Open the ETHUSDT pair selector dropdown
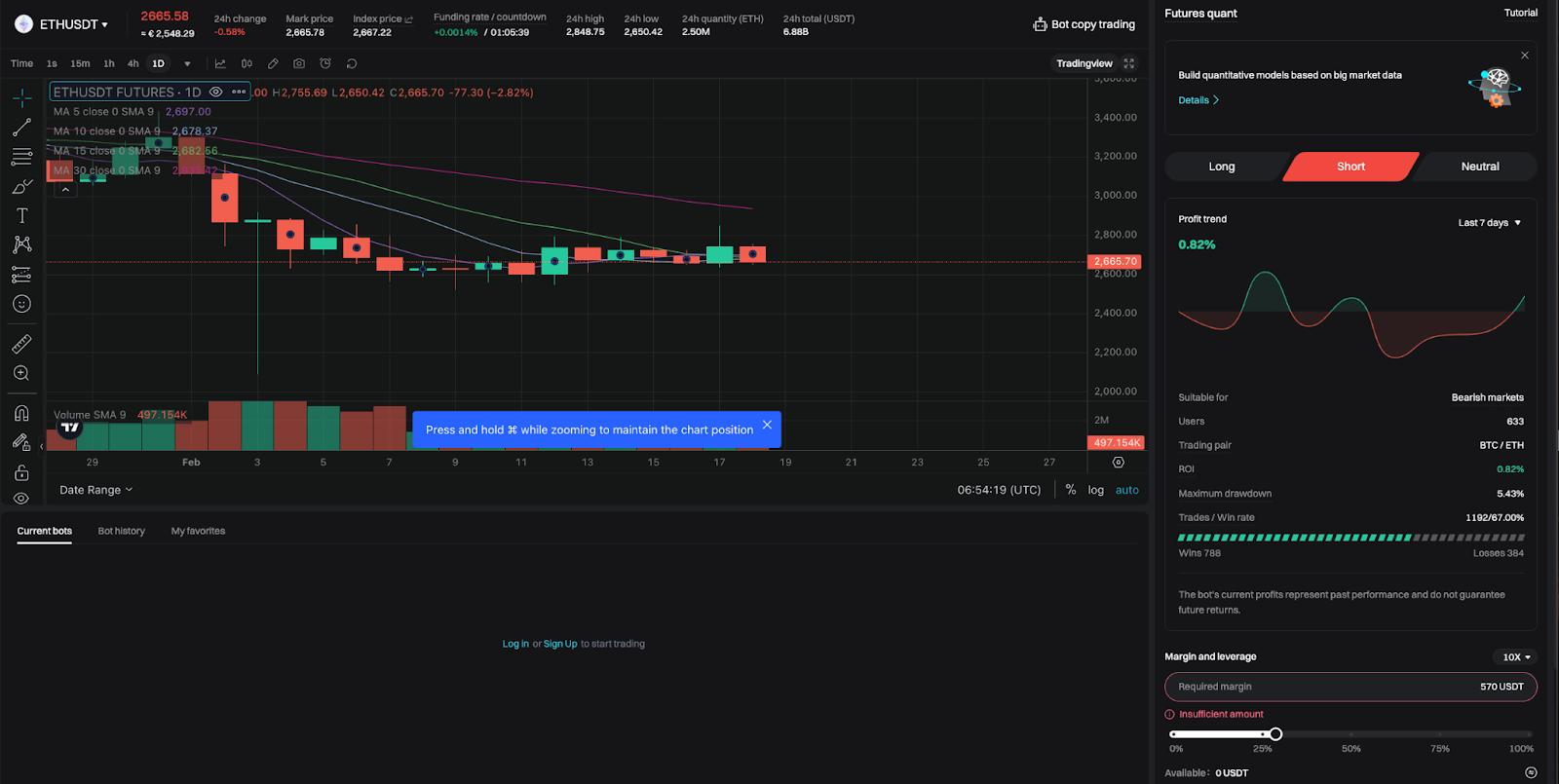Screen dimensions: 1559x784 (74, 24)
